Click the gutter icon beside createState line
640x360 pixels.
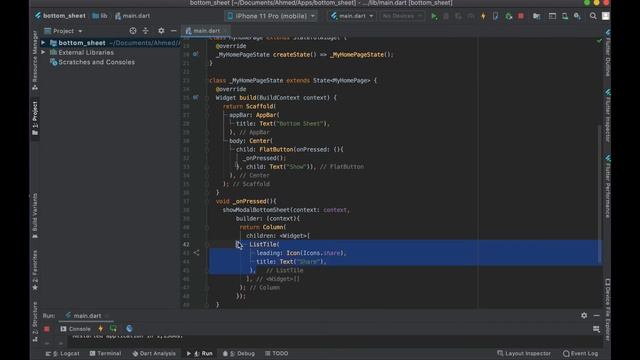(x=196, y=54)
